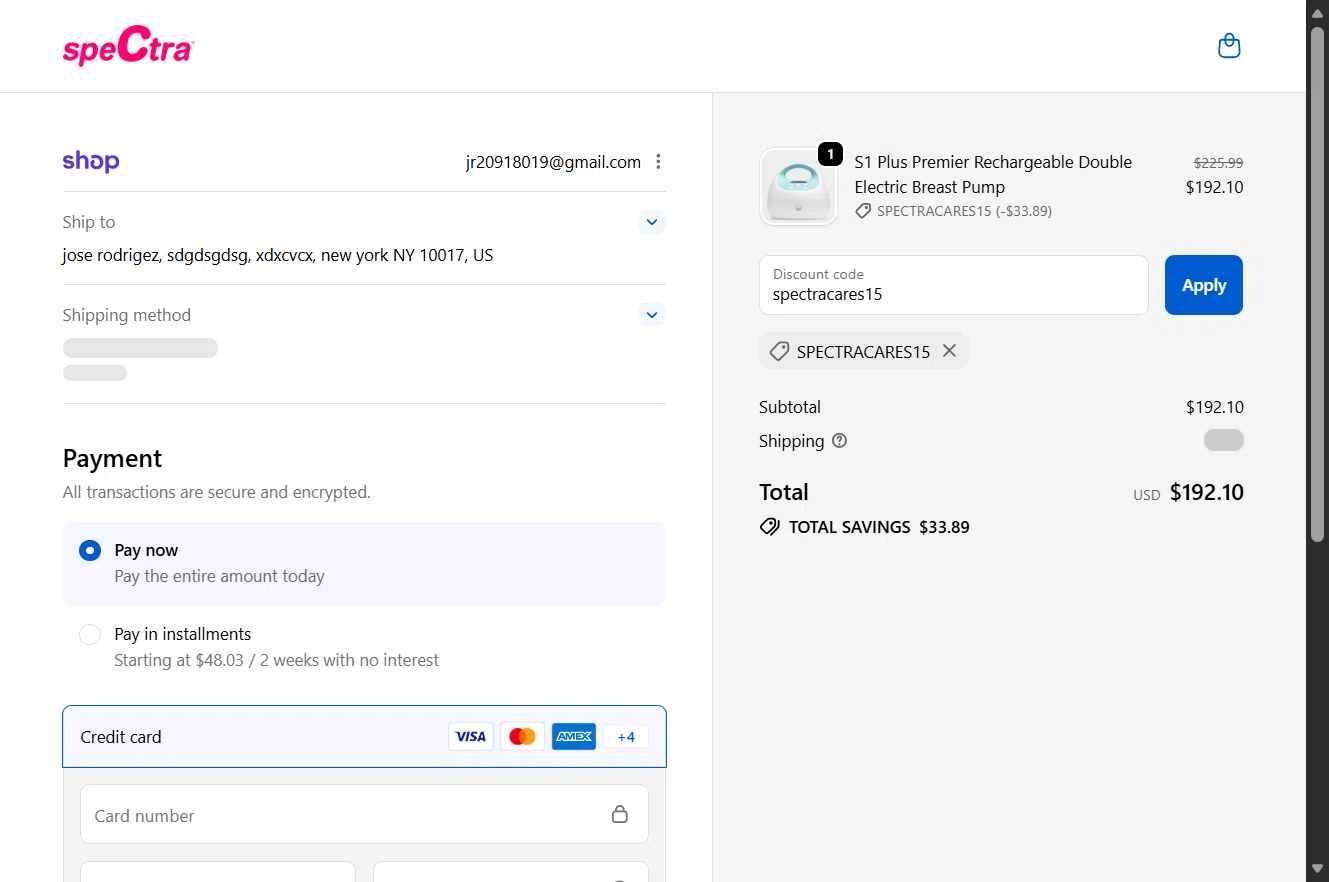This screenshot has height=882, width=1329.
Task: Click the Mastercard icon
Action: [x=522, y=737]
